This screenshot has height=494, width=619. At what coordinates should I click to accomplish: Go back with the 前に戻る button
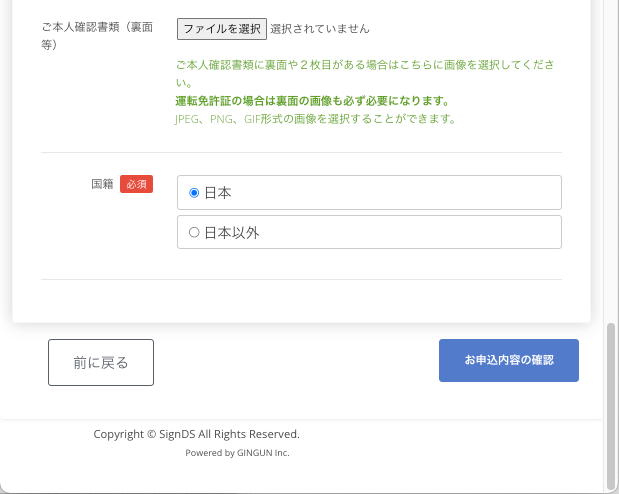coord(101,362)
